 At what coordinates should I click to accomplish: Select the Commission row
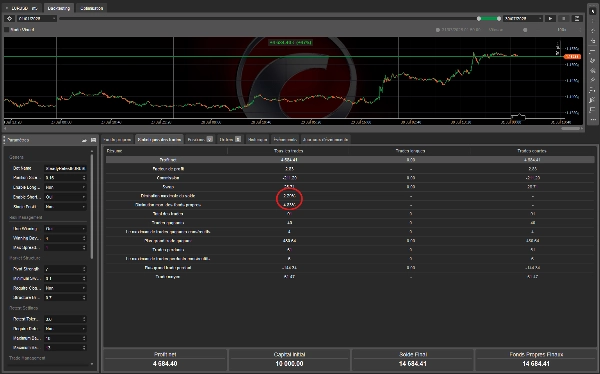[350, 178]
